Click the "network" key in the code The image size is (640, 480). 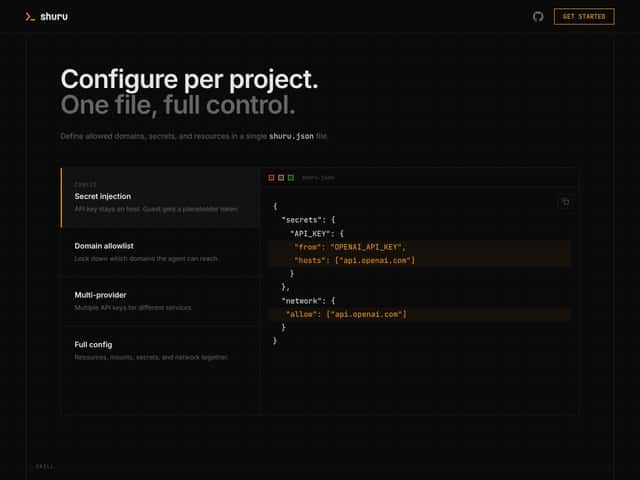[x=300, y=301]
